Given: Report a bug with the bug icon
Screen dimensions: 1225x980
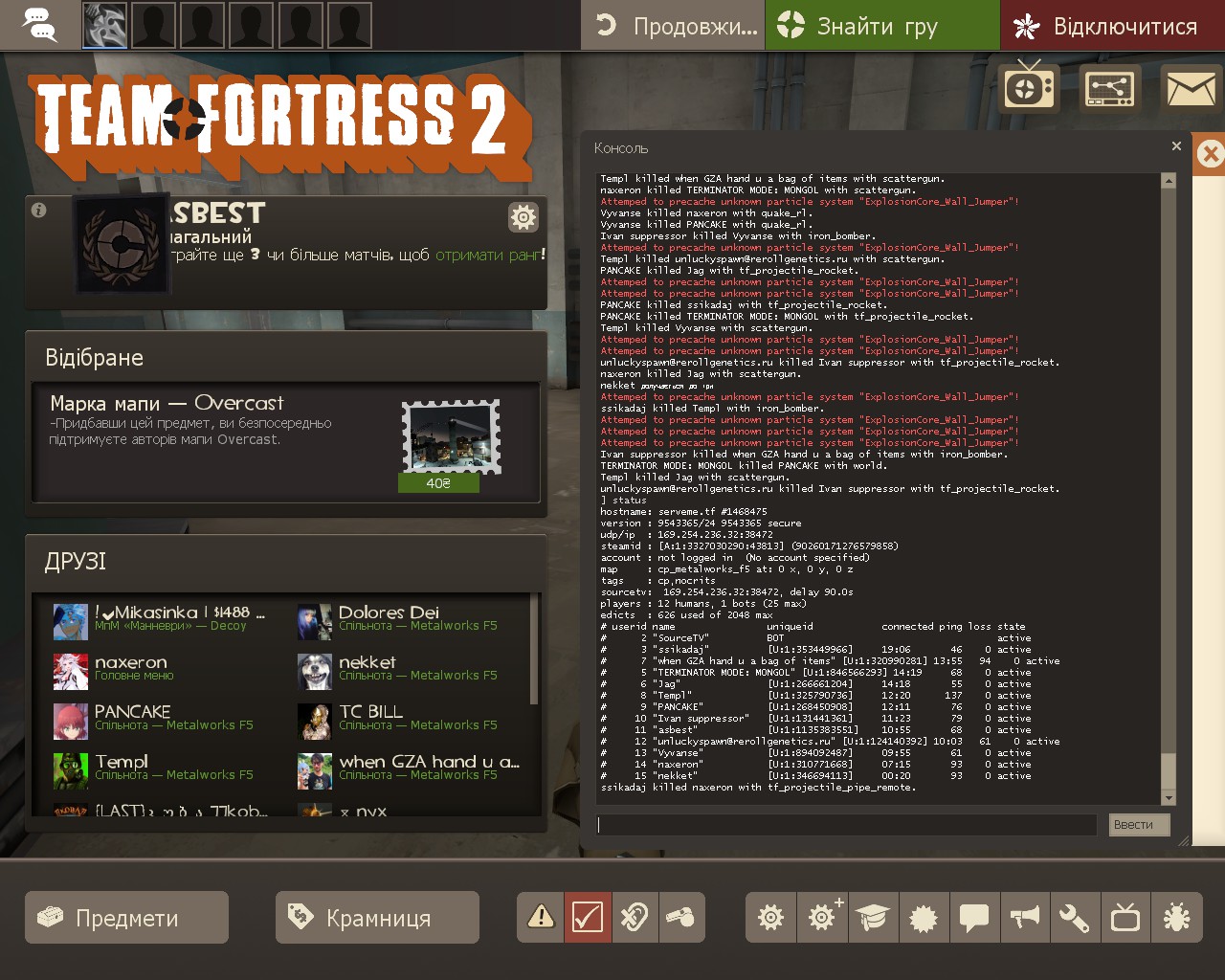Looking at the screenshot, I should 1176,918.
